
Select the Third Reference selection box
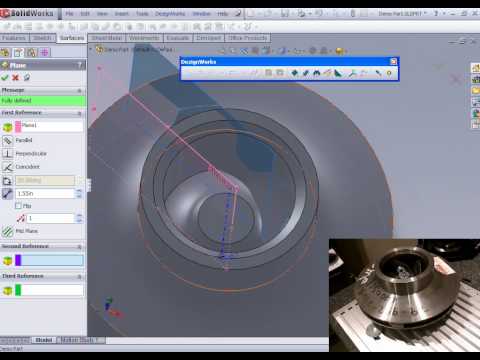(x=49, y=290)
